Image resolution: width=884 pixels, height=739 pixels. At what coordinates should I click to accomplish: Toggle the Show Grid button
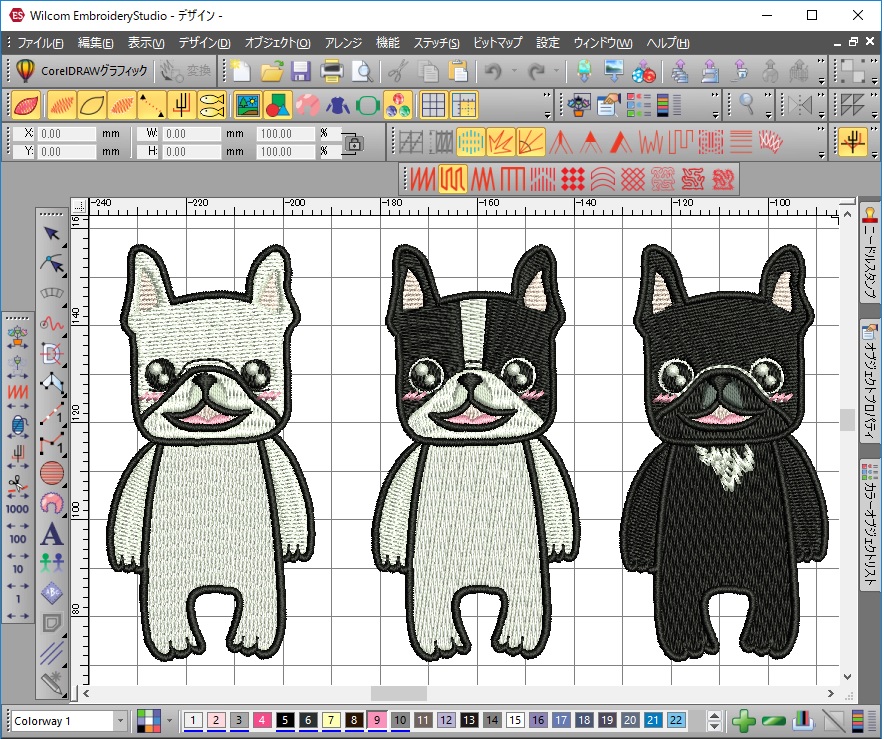[x=433, y=104]
